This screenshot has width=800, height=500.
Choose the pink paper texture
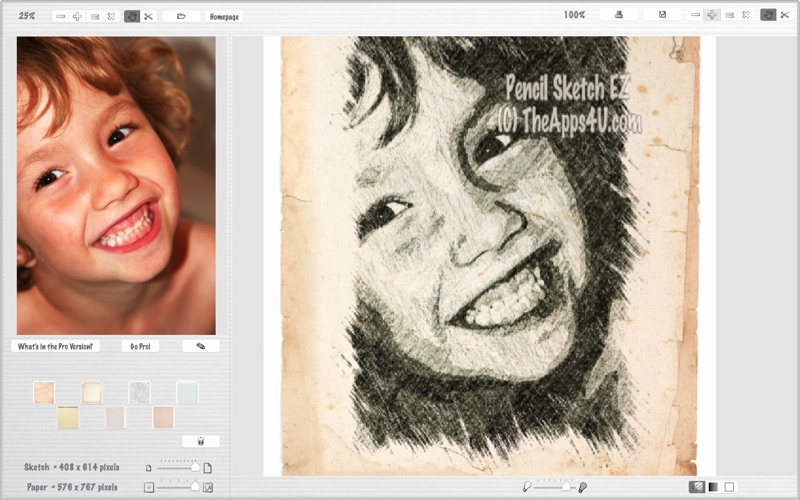pos(164,417)
